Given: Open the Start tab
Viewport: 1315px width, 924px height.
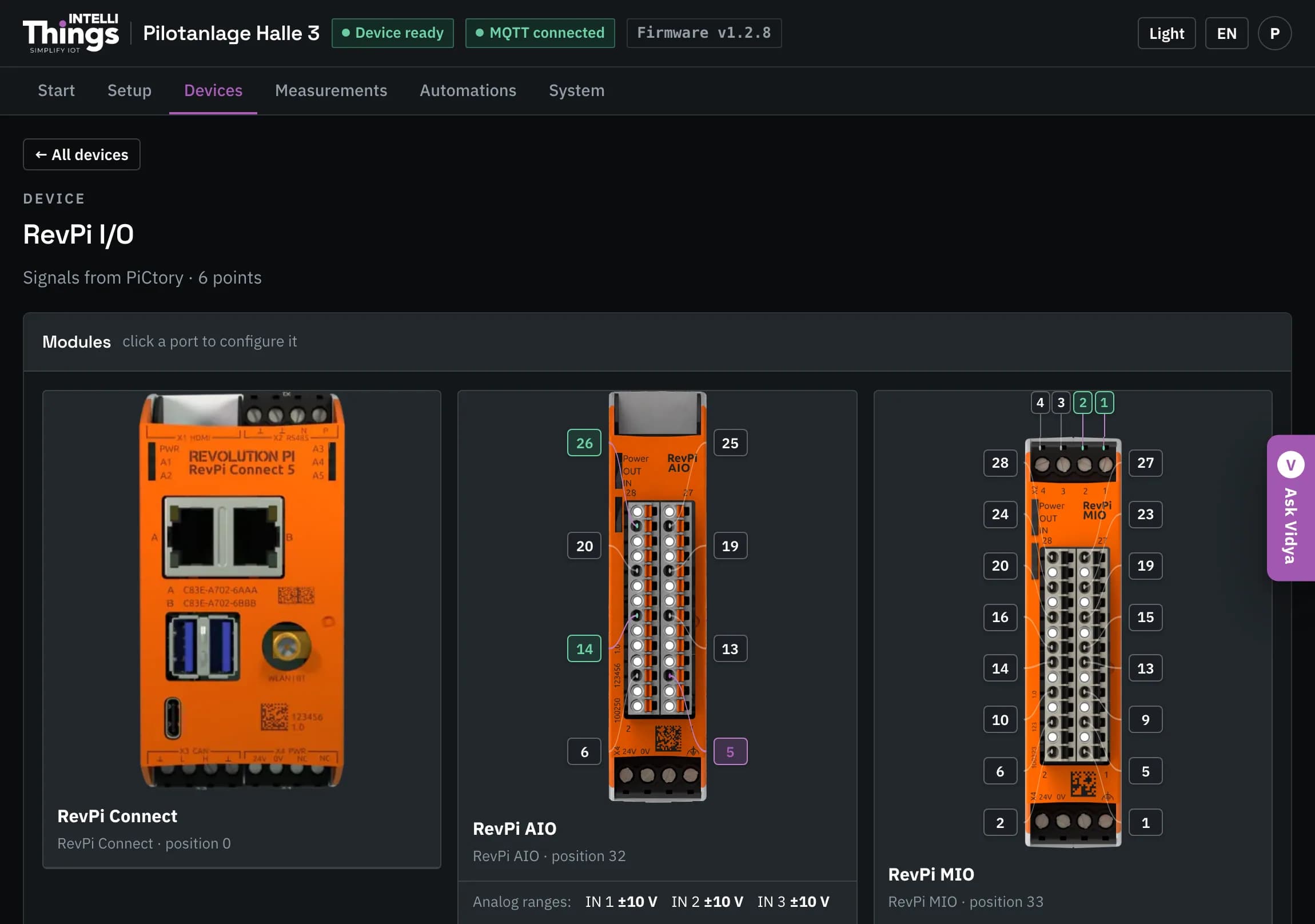Looking at the screenshot, I should (56, 90).
